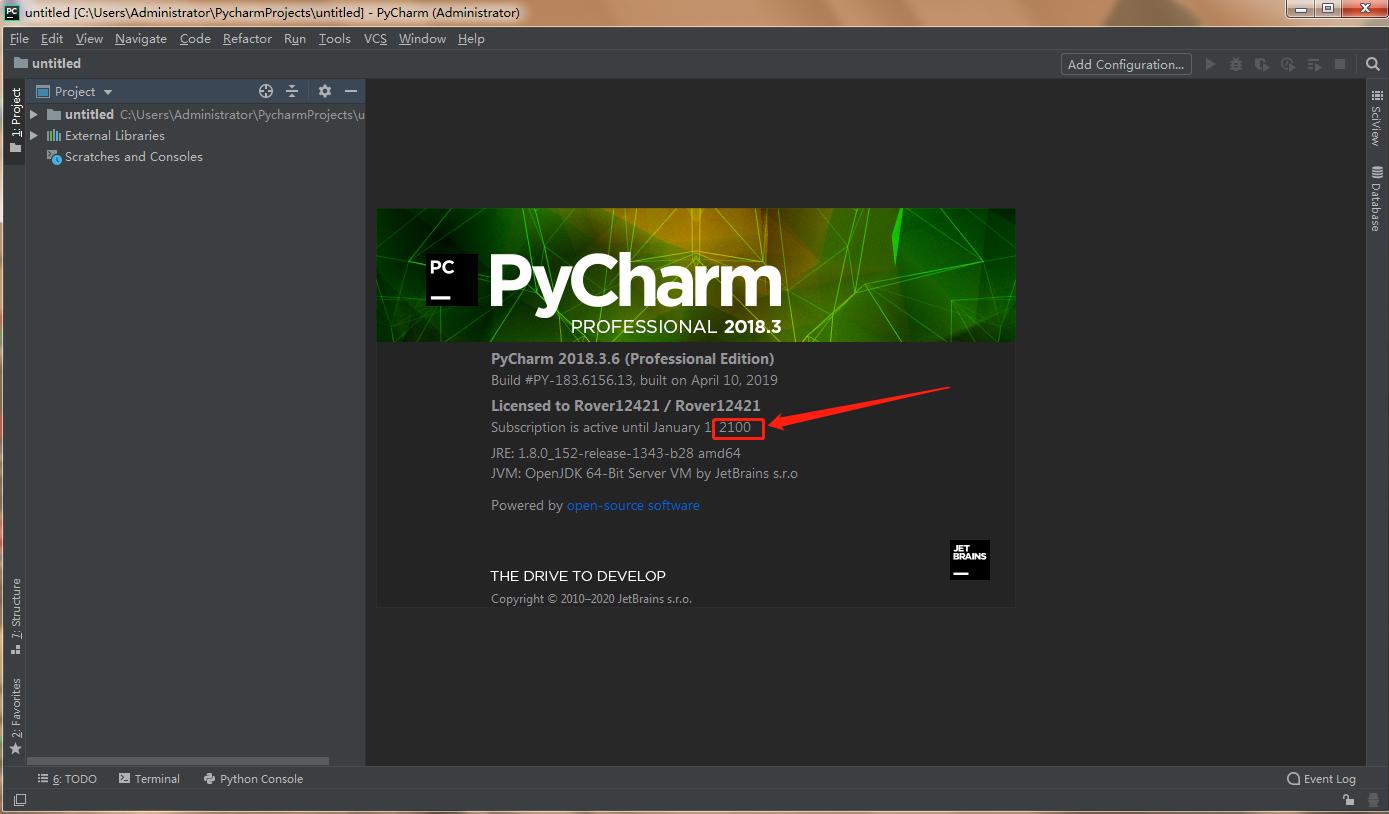Viewport: 1389px width, 814px height.
Task: Open the VCS menu
Action: pyautogui.click(x=374, y=38)
